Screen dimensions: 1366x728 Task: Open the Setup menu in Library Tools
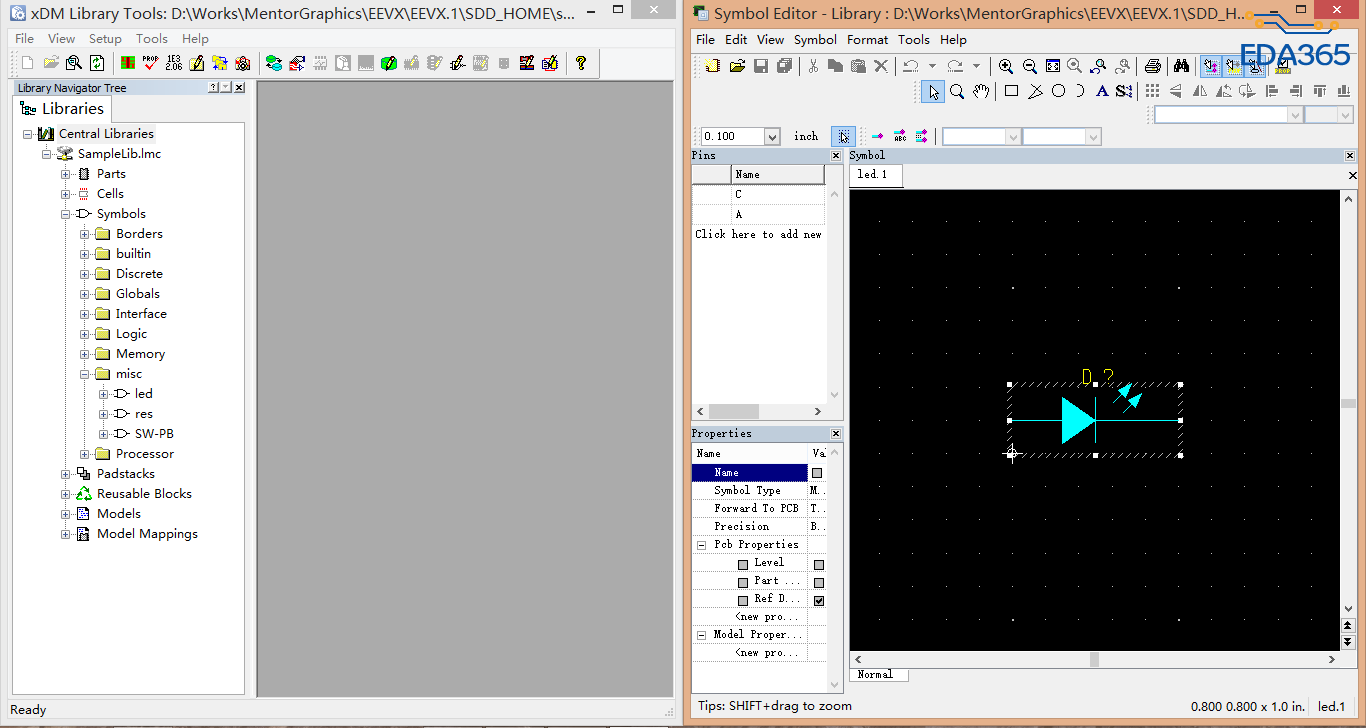point(105,39)
